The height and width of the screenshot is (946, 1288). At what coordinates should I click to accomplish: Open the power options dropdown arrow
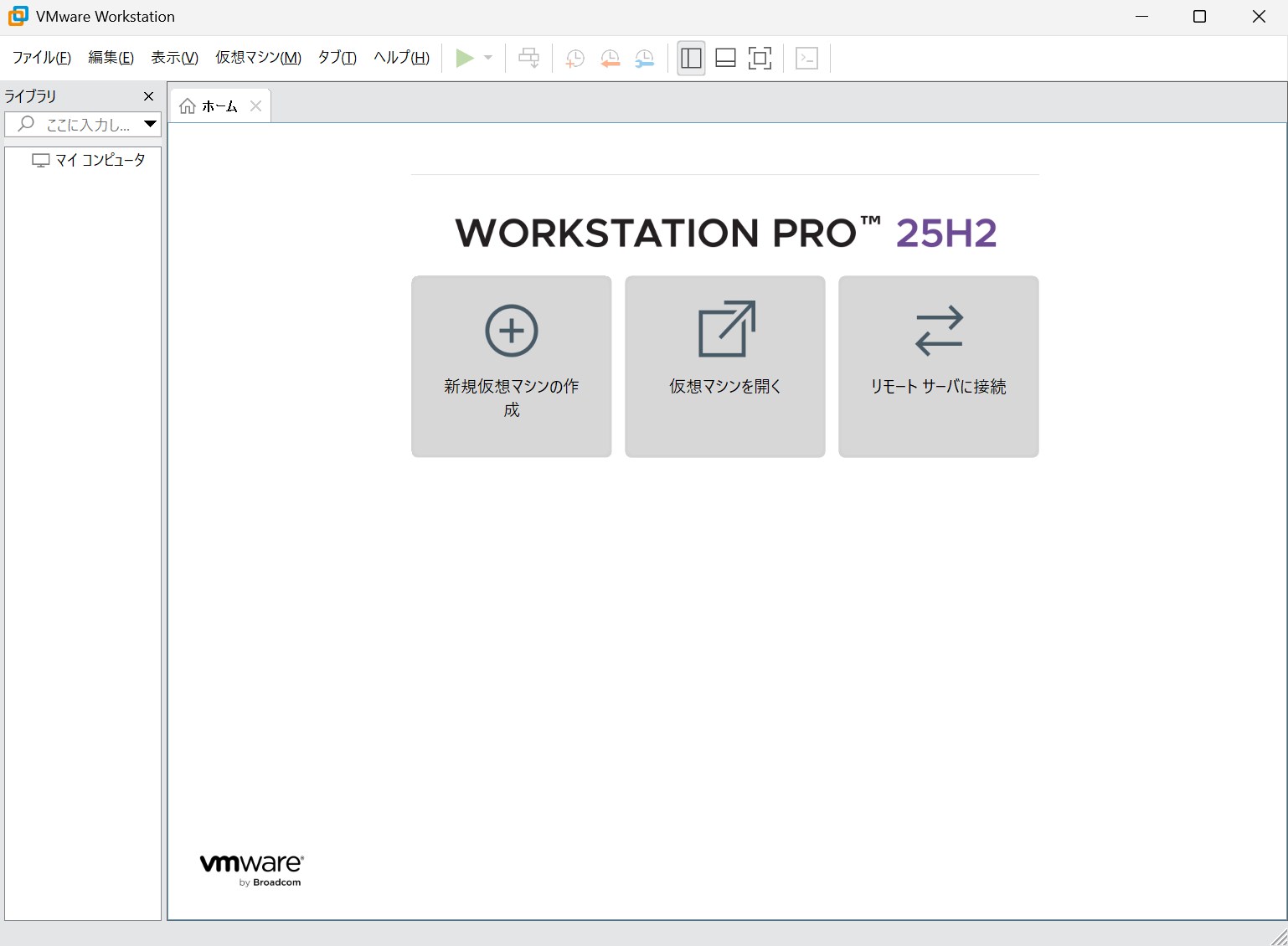pos(488,58)
